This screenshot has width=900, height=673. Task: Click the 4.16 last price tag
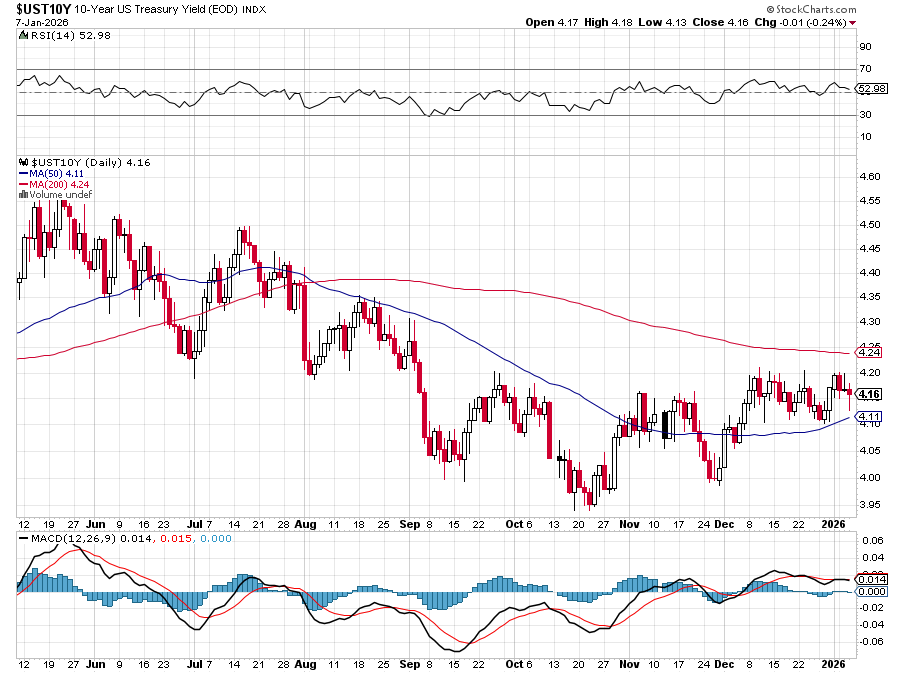[864, 394]
